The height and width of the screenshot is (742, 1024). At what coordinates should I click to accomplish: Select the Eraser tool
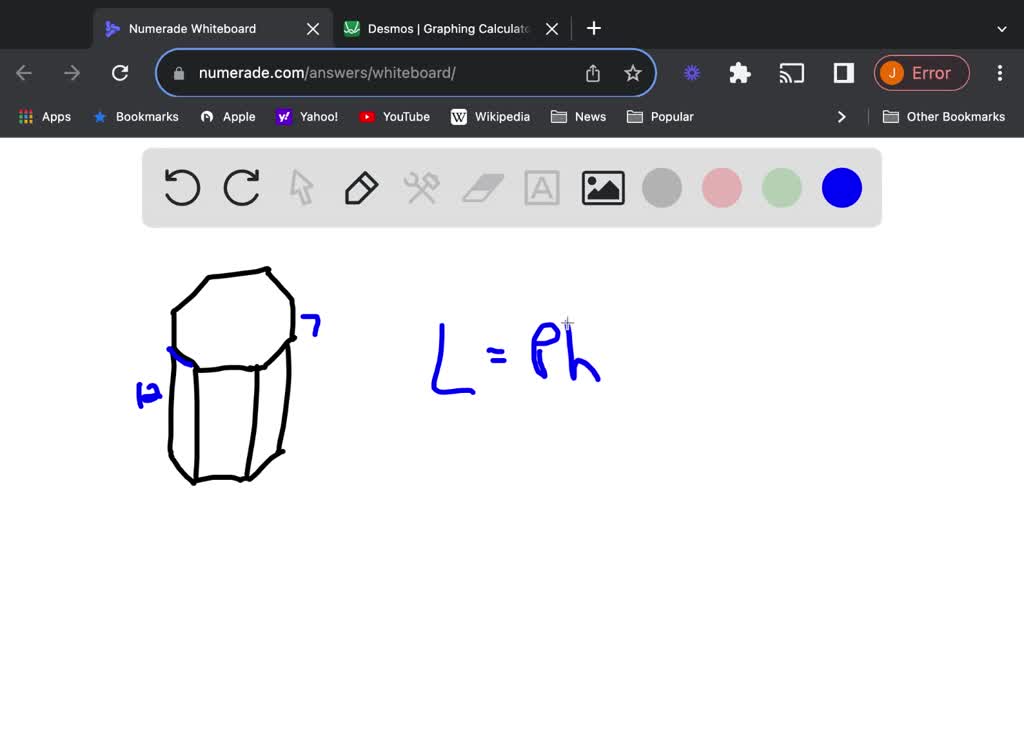(x=481, y=187)
